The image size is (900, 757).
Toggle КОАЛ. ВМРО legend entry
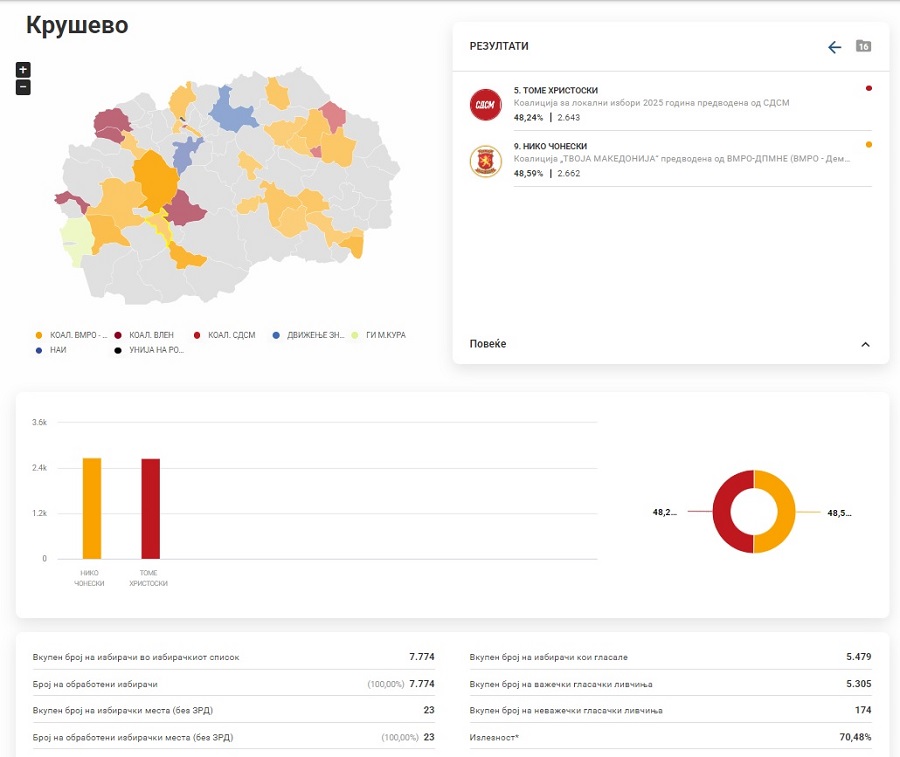pos(72,335)
